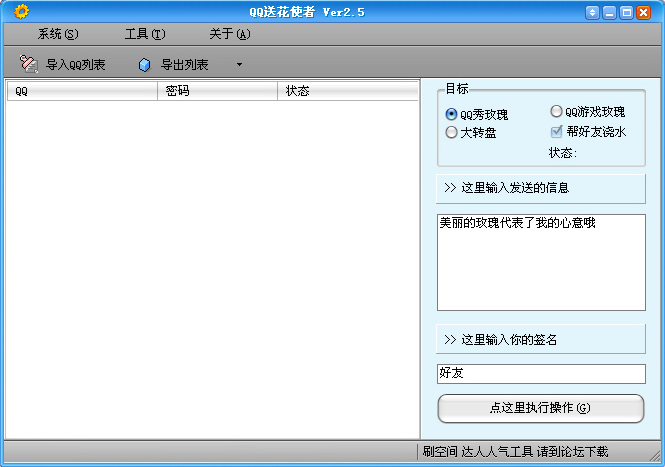Sort by the QQ column header

[x=82, y=91]
